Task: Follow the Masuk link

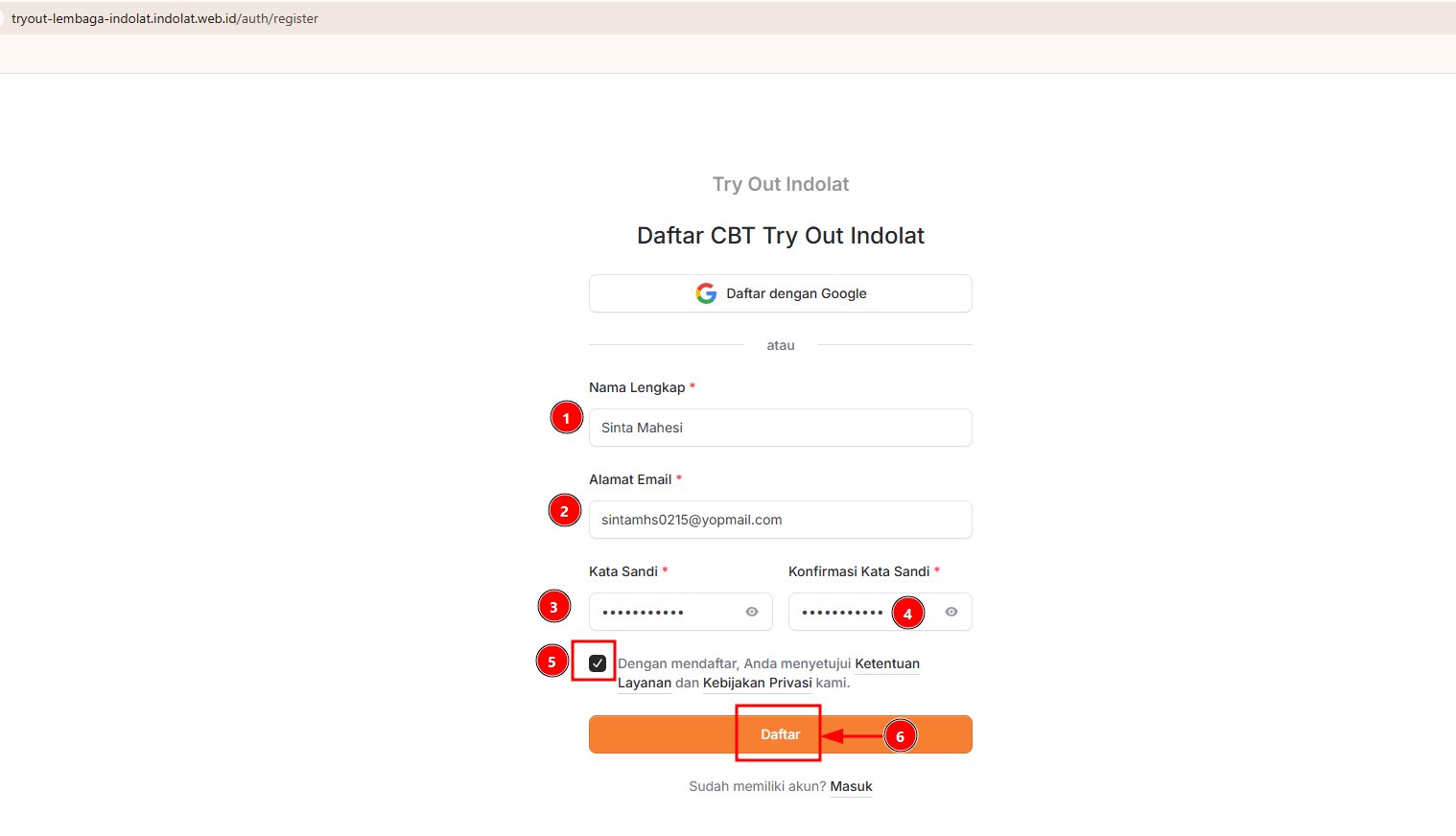Action: coord(852,786)
